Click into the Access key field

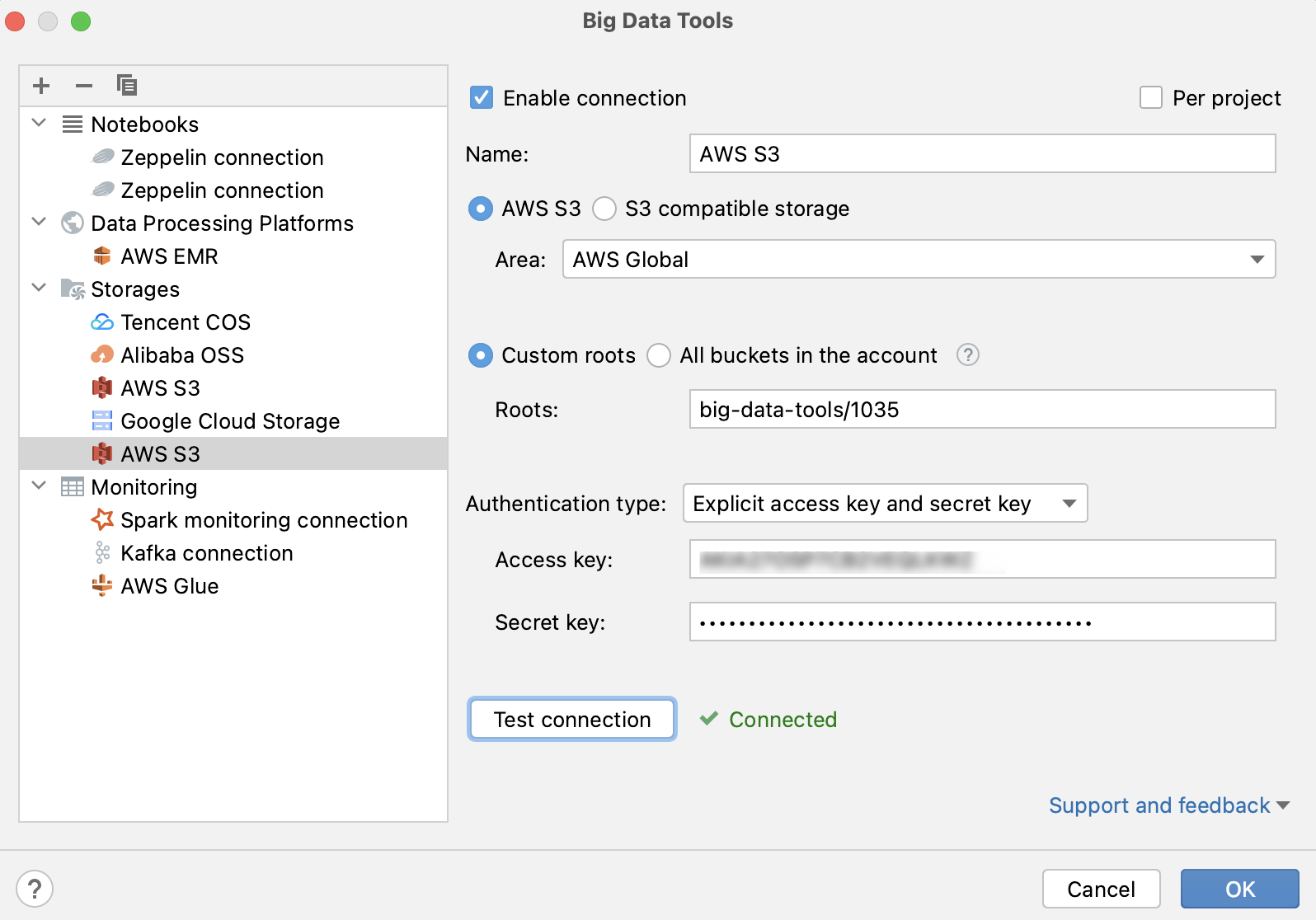983,559
